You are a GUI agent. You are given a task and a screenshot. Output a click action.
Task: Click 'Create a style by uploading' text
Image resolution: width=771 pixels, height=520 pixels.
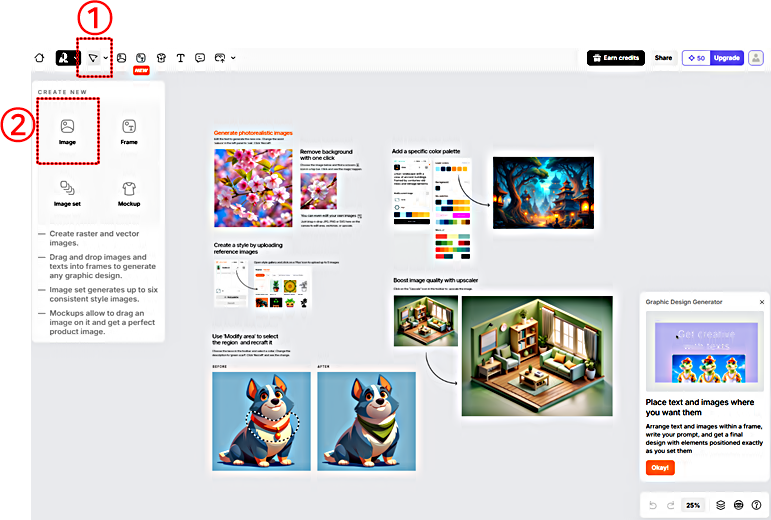[248, 245]
